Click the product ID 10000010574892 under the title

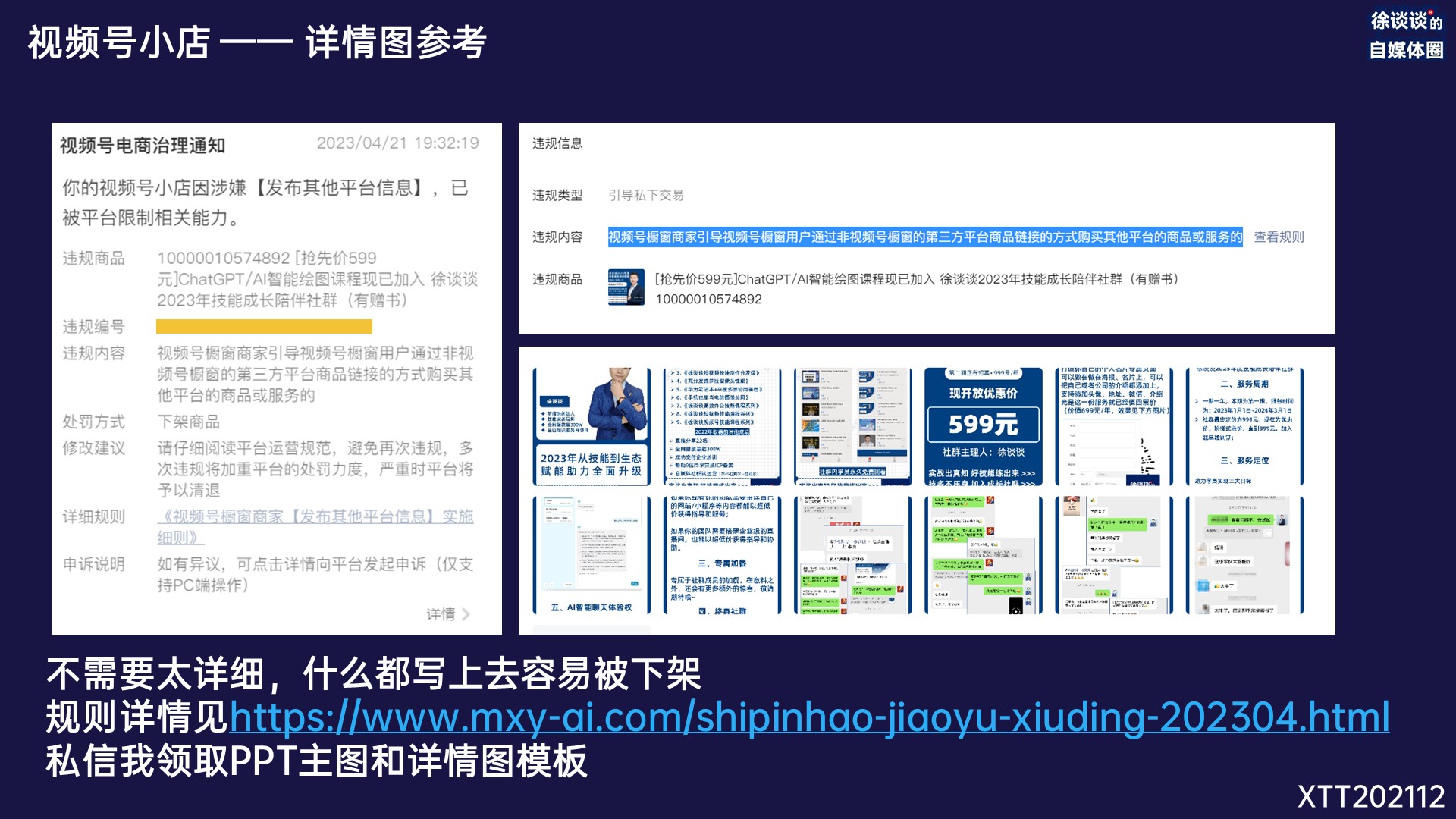(x=708, y=300)
